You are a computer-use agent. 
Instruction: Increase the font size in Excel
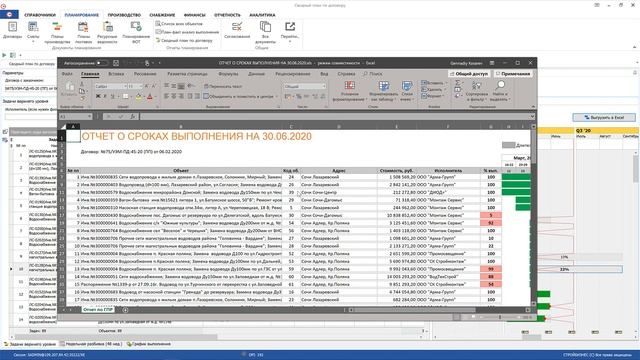point(146,86)
